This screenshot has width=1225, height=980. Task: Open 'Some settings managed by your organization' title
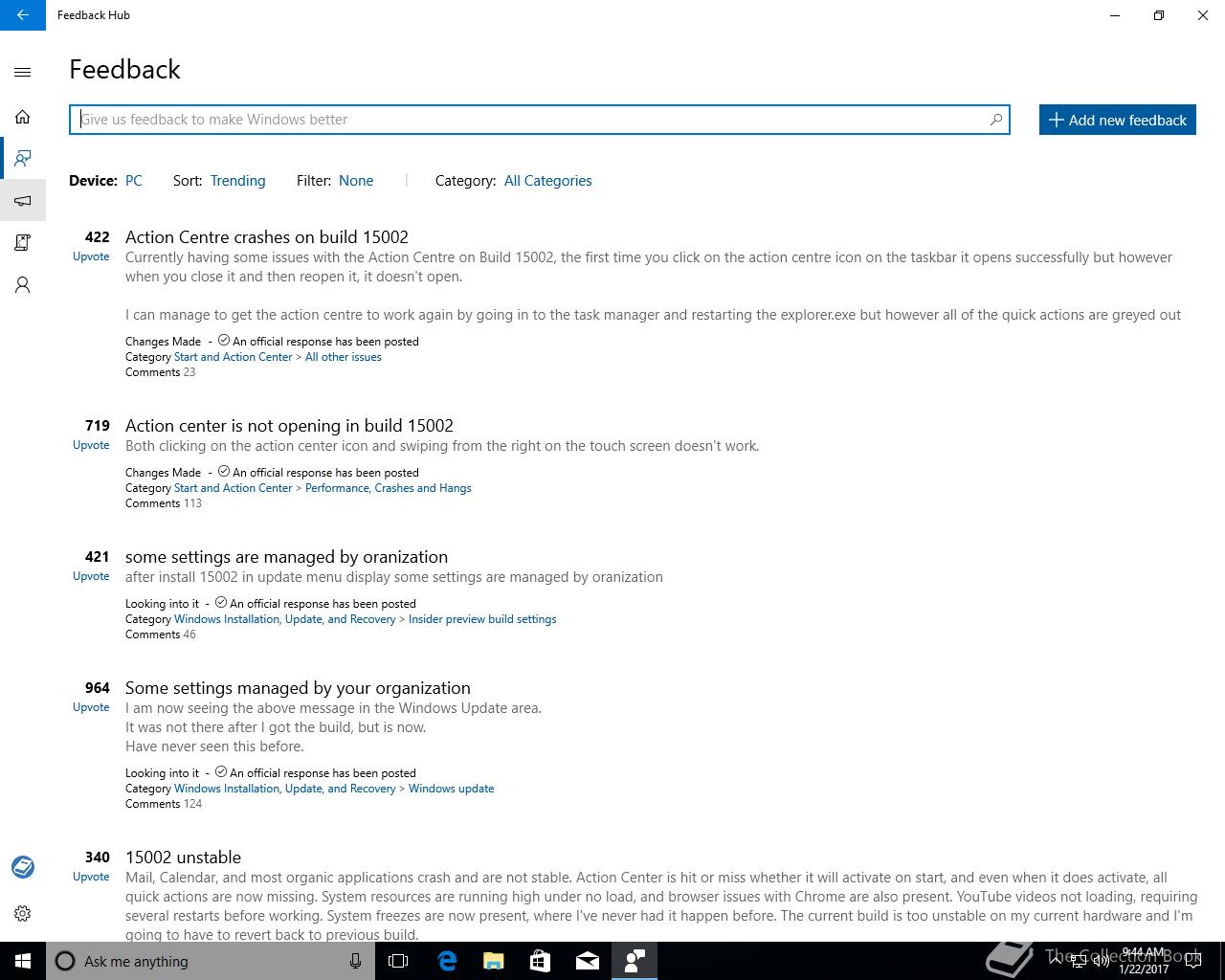coord(298,687)
